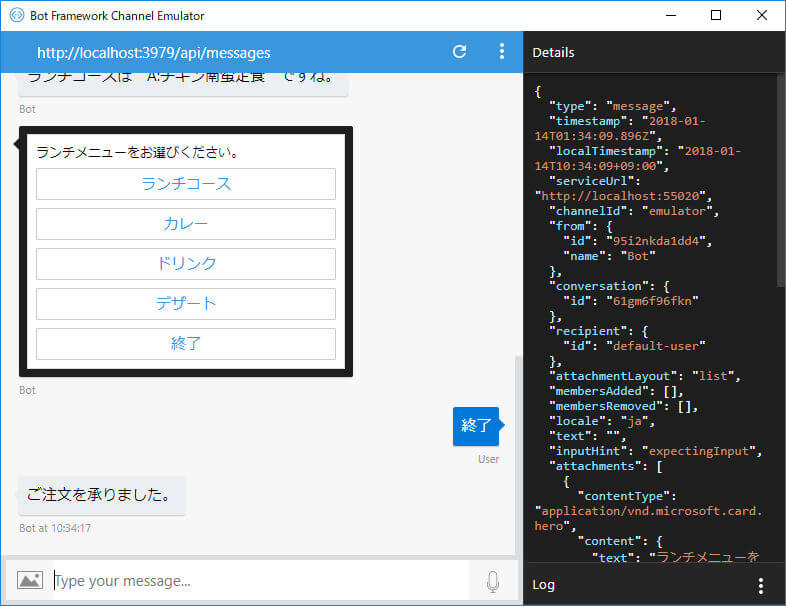Select the user's 終了 message bubble

[476, 426]
